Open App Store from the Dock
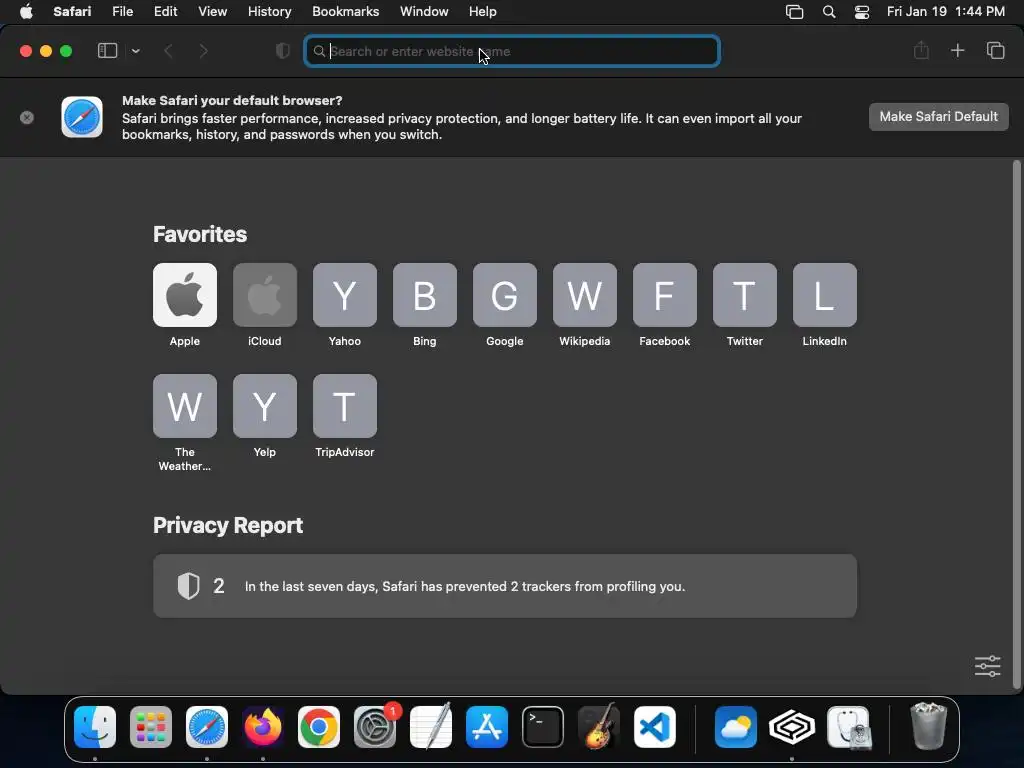This screenshot has width=1024, height=768. (x=487, y=727)
